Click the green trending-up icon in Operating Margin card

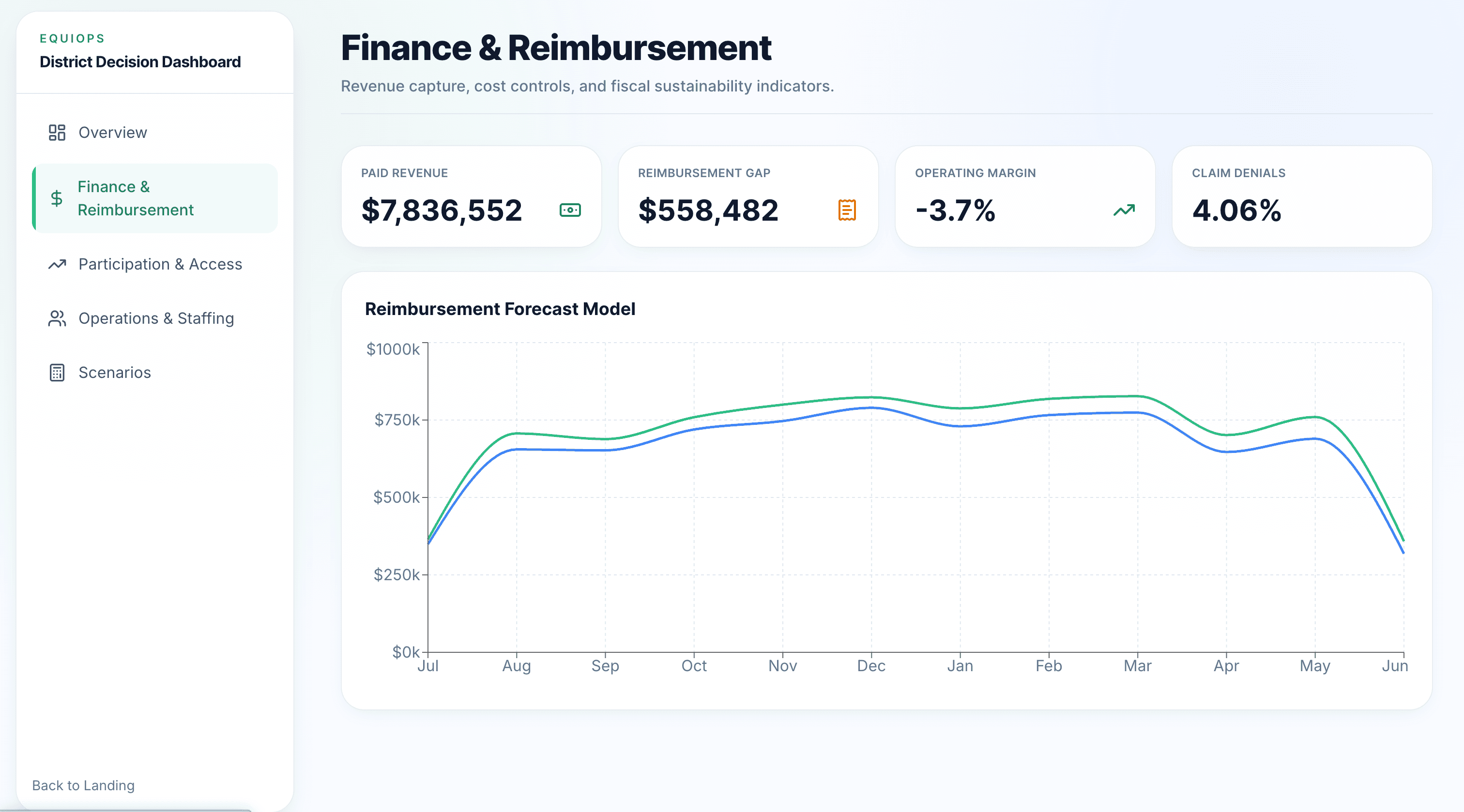1124,210
